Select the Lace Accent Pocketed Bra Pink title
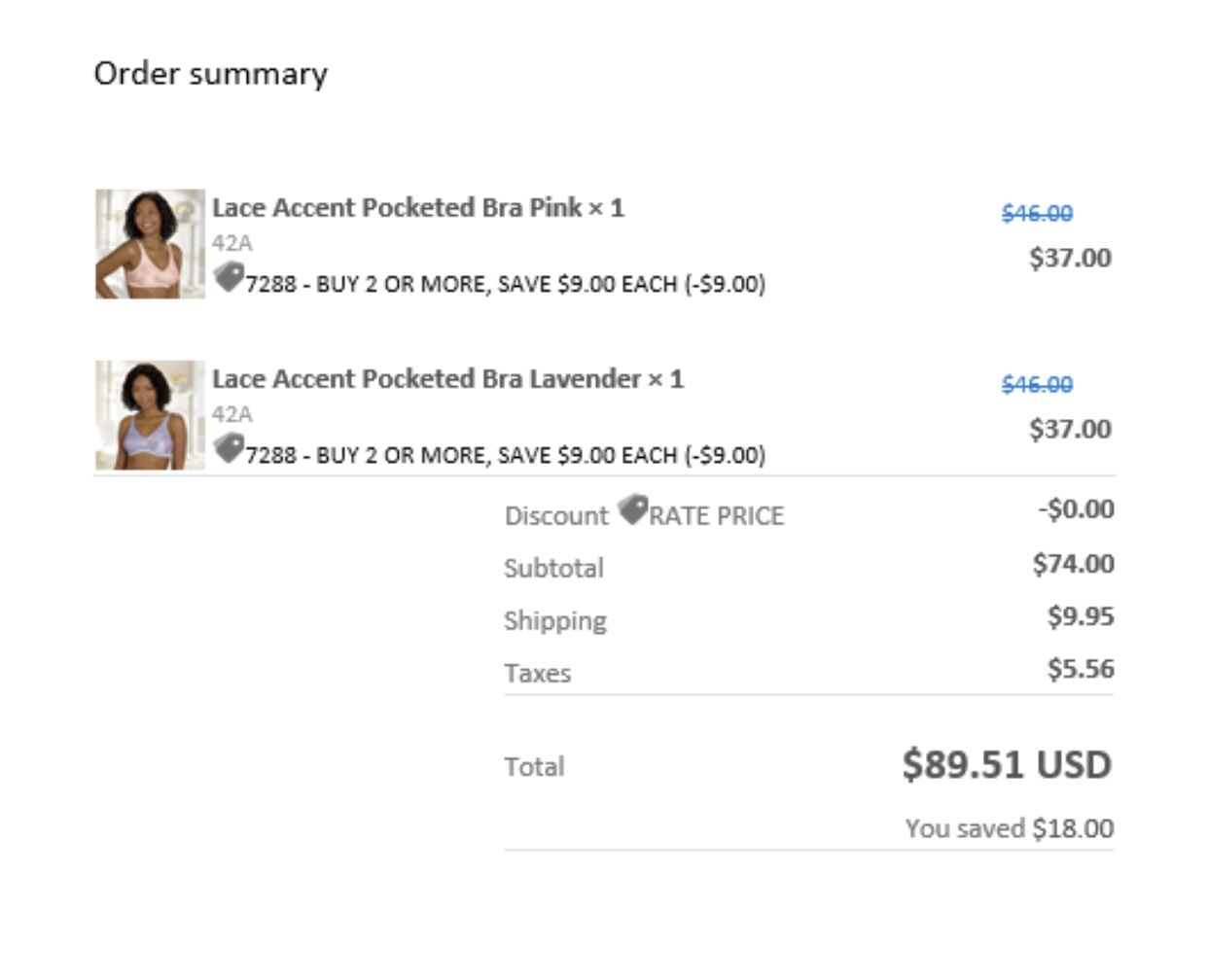This screenshot has width=1208, height=980. tap(418, 208)
